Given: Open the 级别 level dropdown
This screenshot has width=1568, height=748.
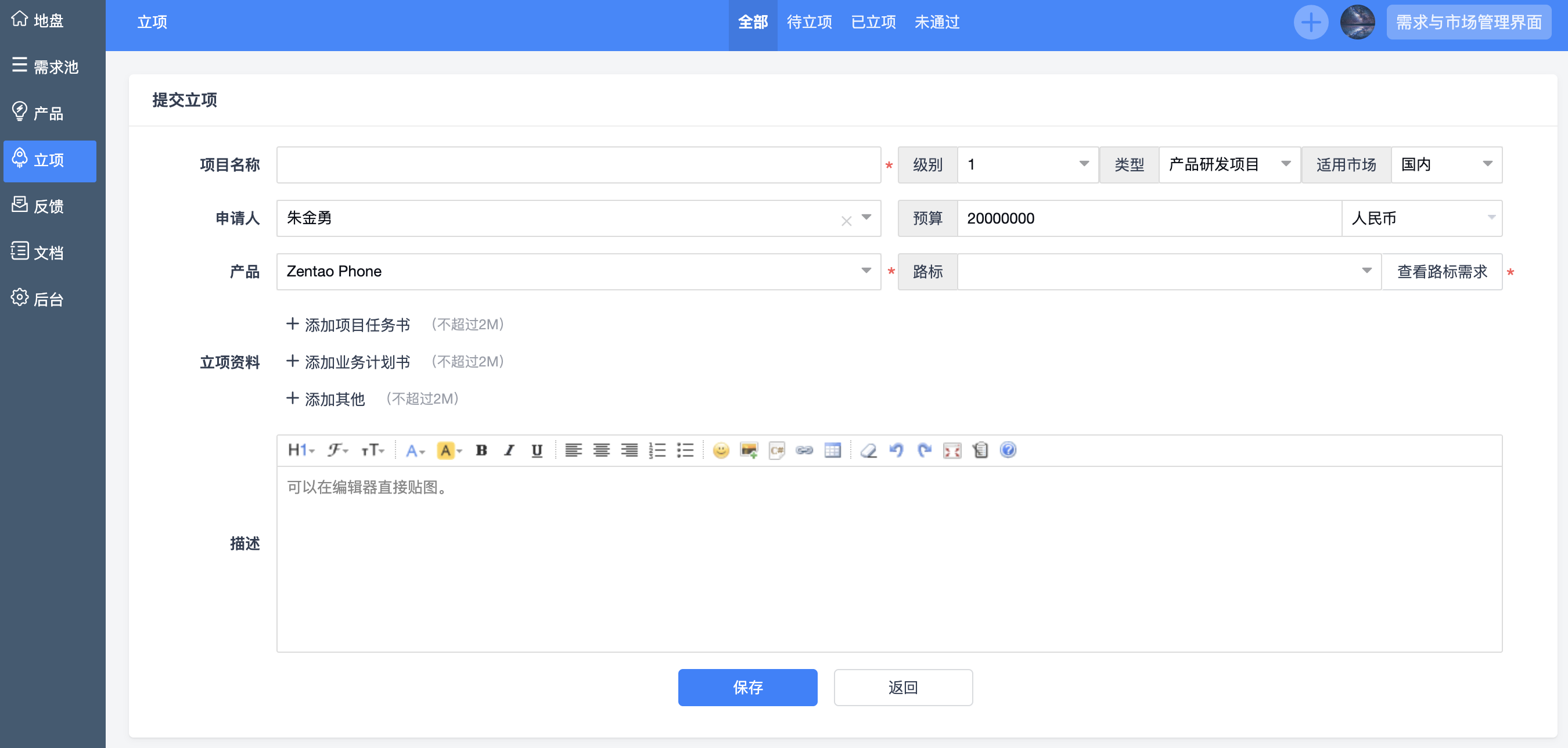Looking at the screenshot, I should tap(1027, 164).
